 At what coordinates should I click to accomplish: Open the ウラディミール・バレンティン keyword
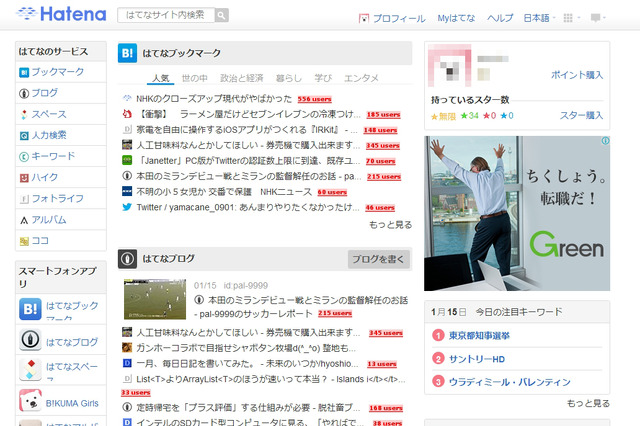click(509, 382)
